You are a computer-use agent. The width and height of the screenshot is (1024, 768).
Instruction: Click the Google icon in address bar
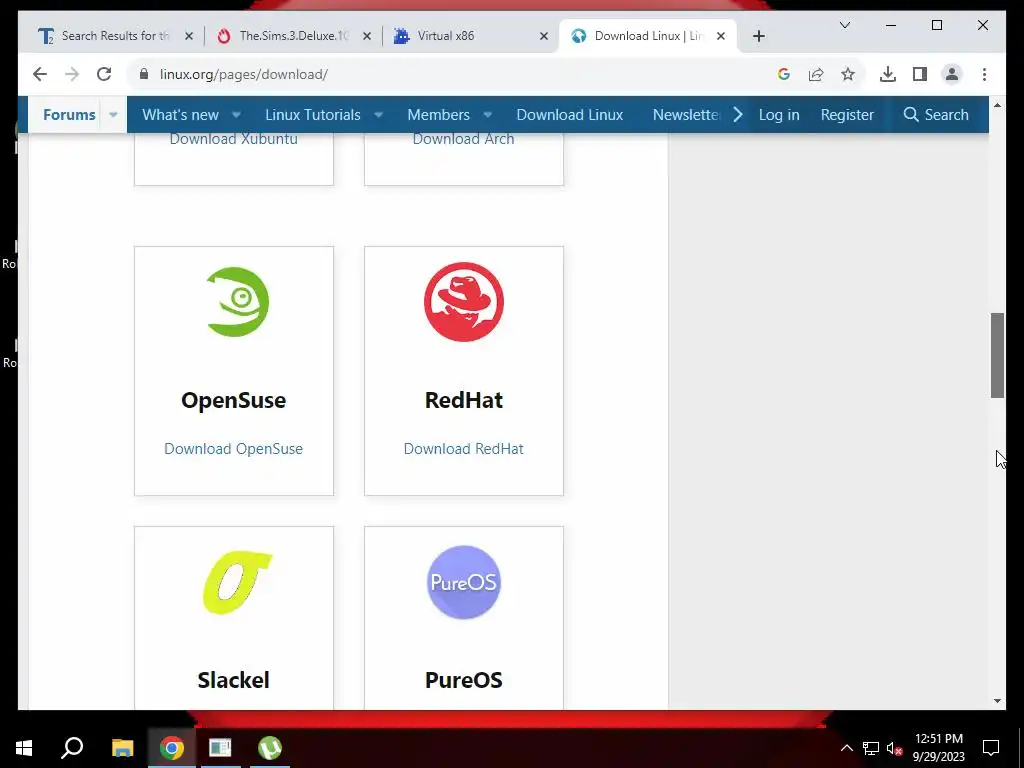pos(784,74)
